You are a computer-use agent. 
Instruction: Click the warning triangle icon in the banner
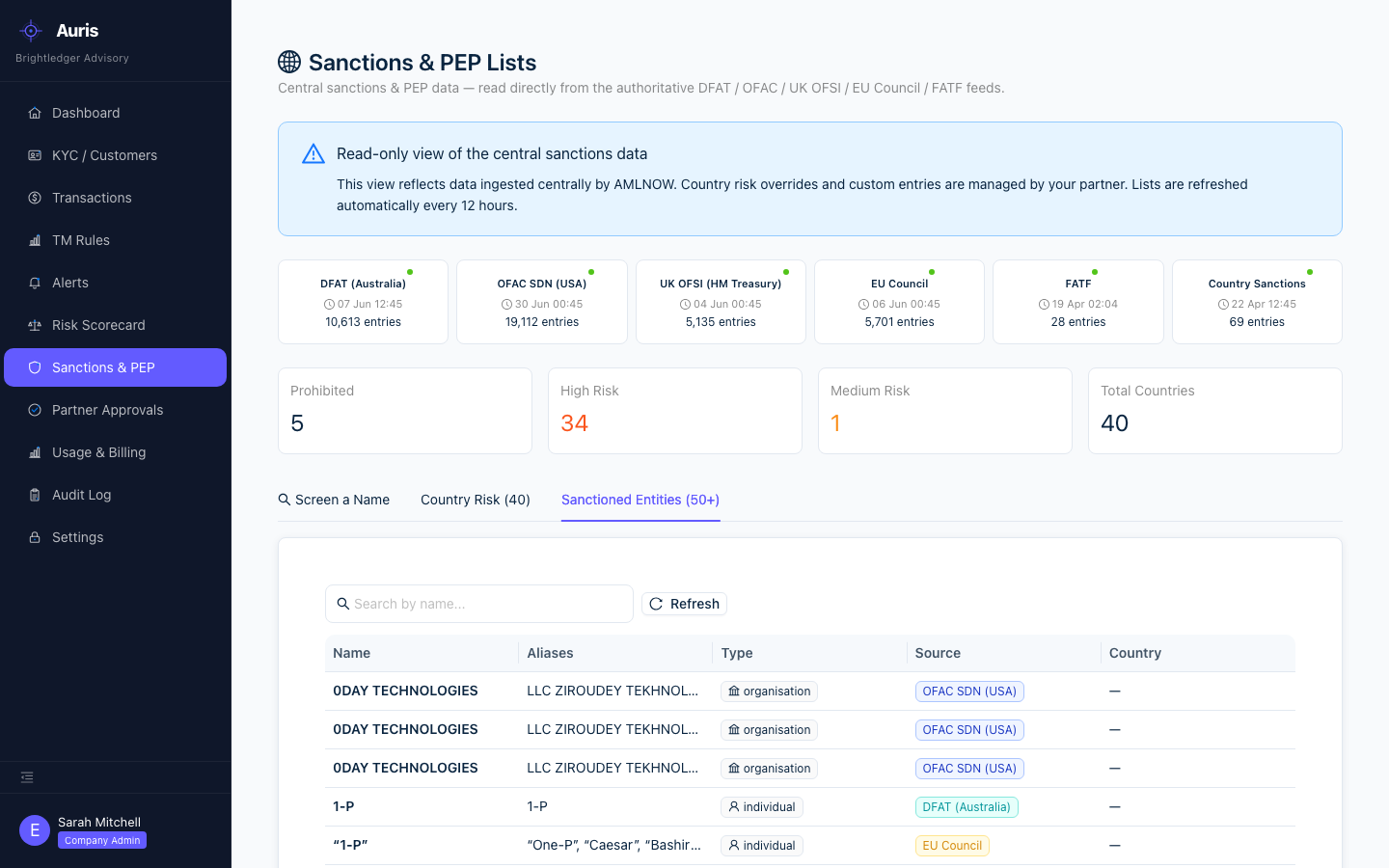click(313, 154)
